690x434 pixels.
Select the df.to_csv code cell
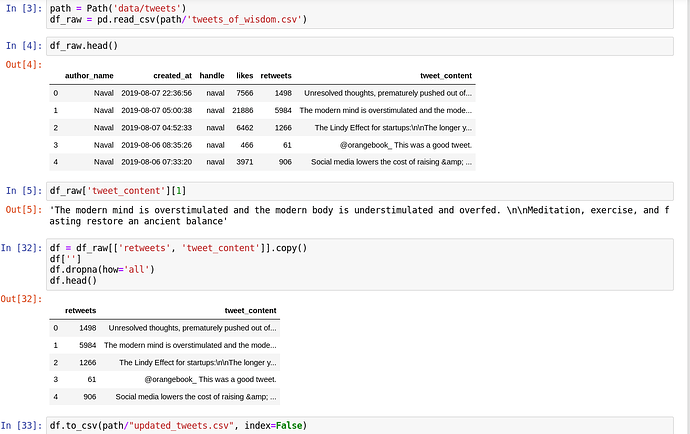[360, 426]
